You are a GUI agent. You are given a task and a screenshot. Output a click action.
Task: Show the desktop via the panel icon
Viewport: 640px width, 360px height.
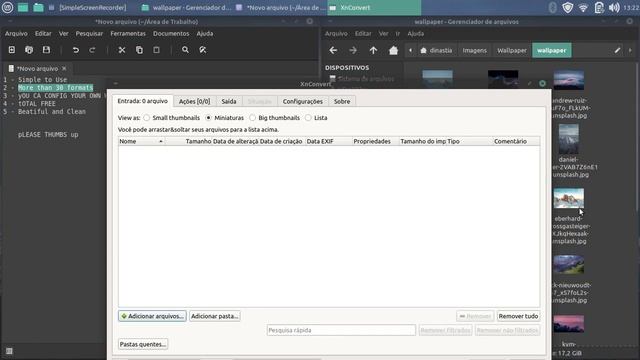click(23, 7)
